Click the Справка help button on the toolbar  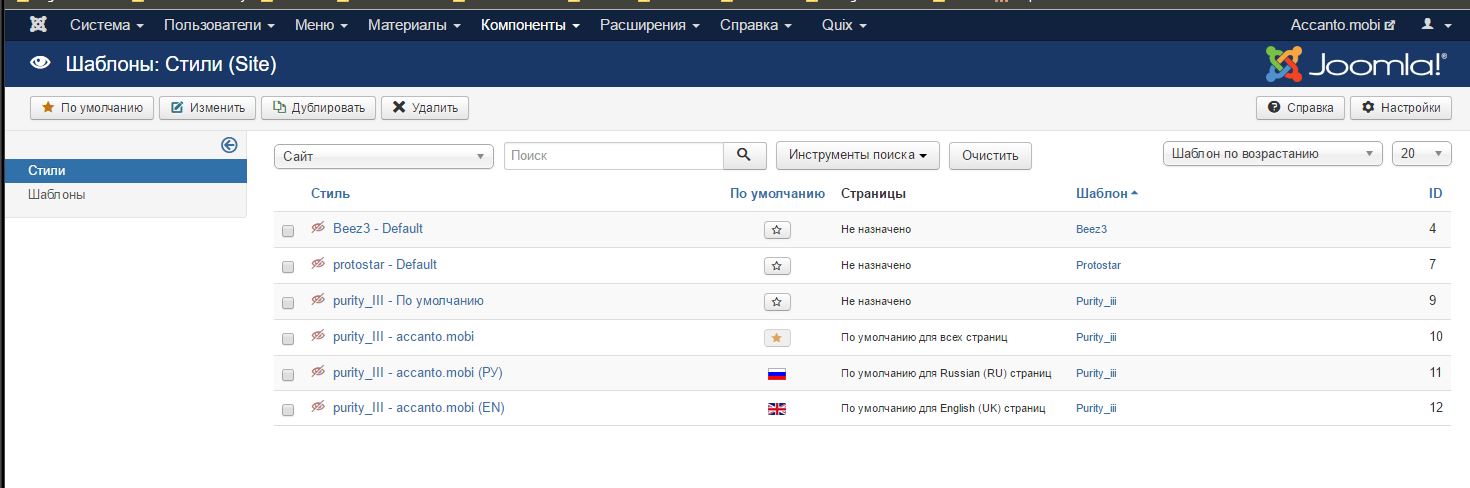1300,108
